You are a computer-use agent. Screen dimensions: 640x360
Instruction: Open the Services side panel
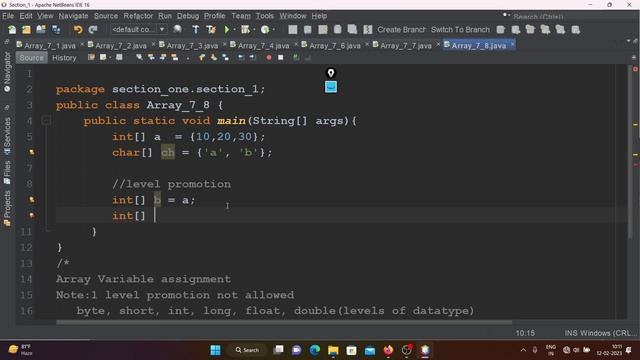coord(7,136)
